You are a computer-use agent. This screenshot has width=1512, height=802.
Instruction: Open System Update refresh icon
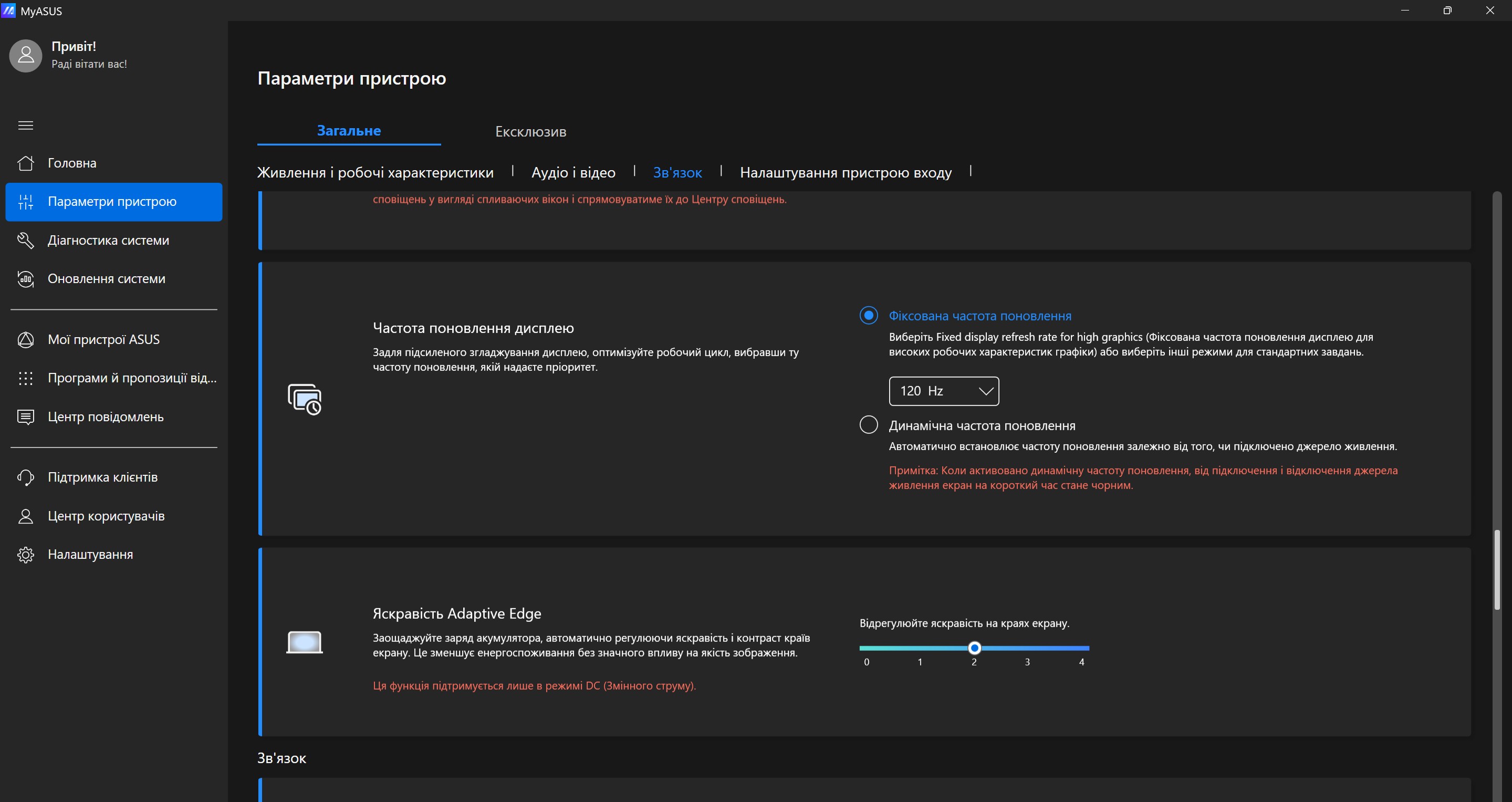pos(26,279)
